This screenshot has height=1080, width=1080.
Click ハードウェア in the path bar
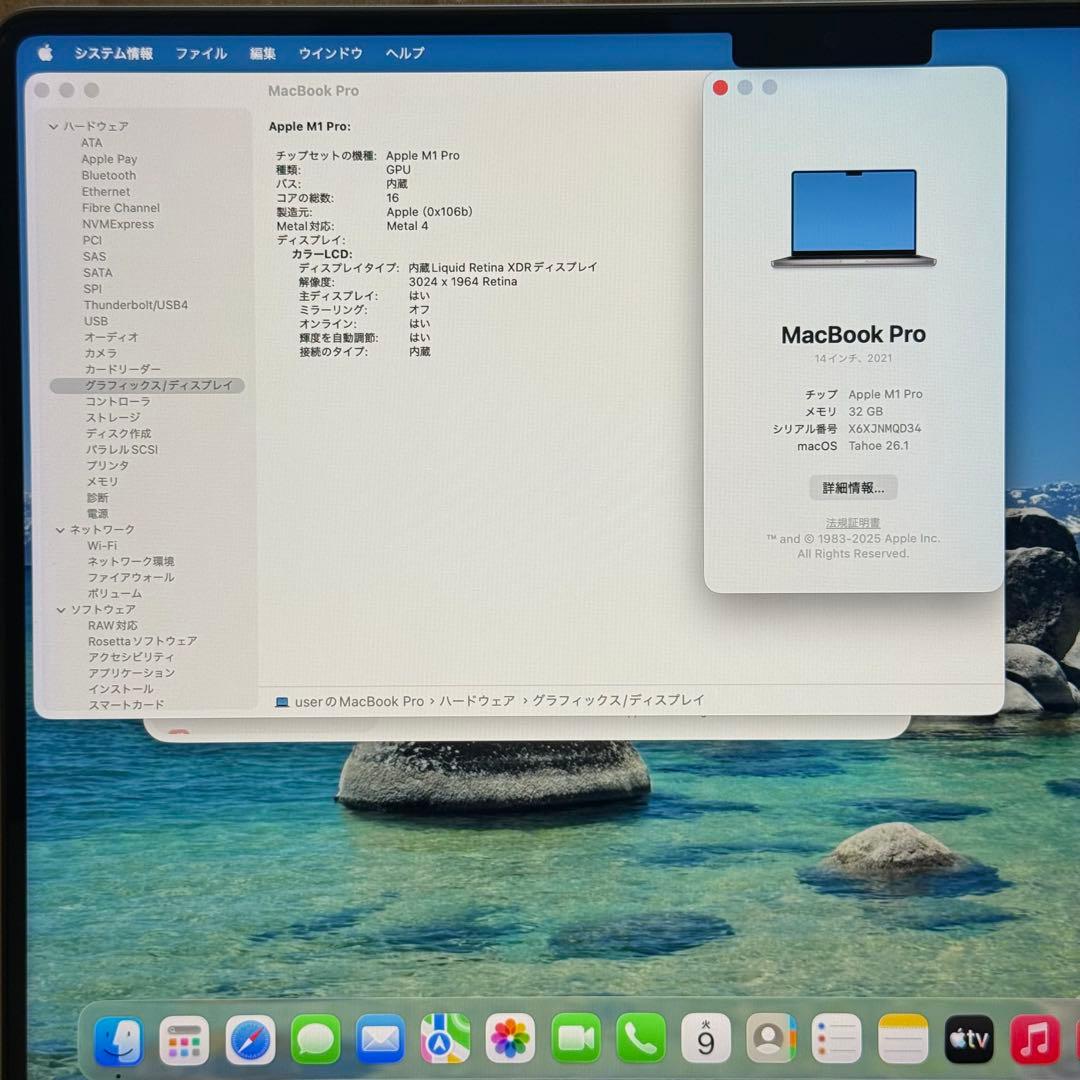click(x=477, y=701)
